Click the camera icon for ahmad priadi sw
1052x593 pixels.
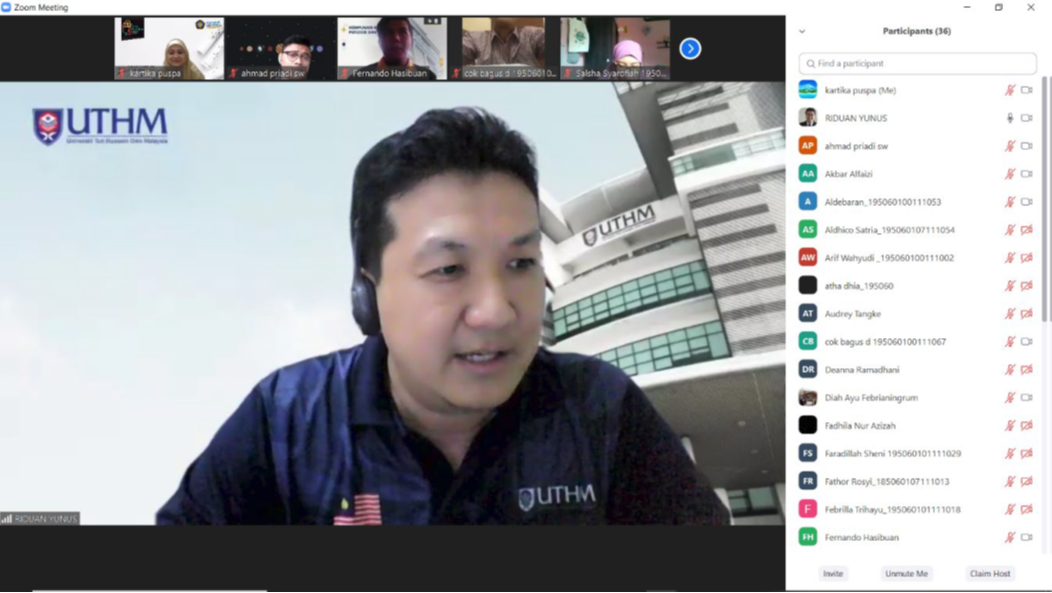coord(1027,146)
